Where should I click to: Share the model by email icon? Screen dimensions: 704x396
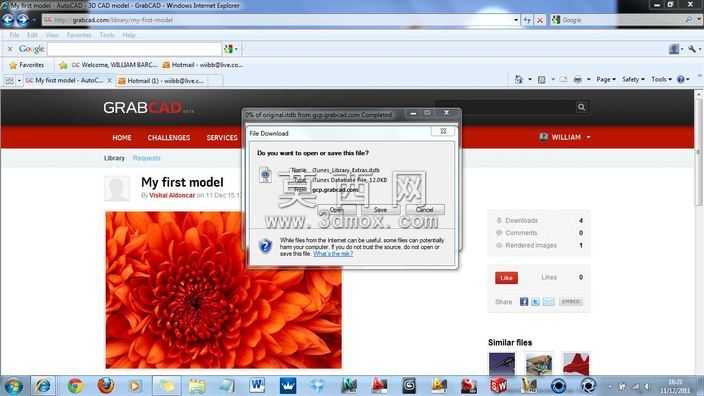(x=548, y=302)
